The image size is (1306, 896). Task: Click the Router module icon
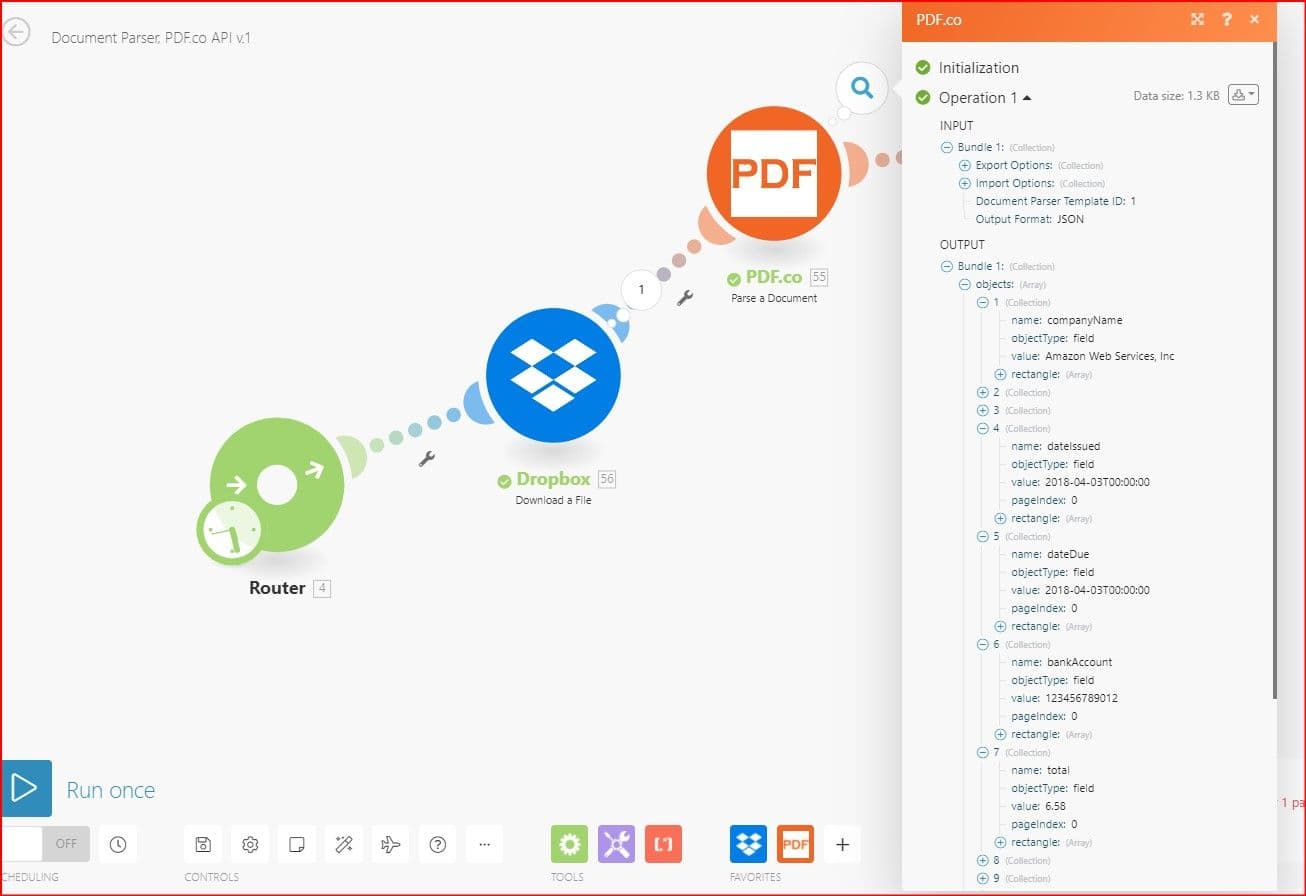[x=276, y=486]
